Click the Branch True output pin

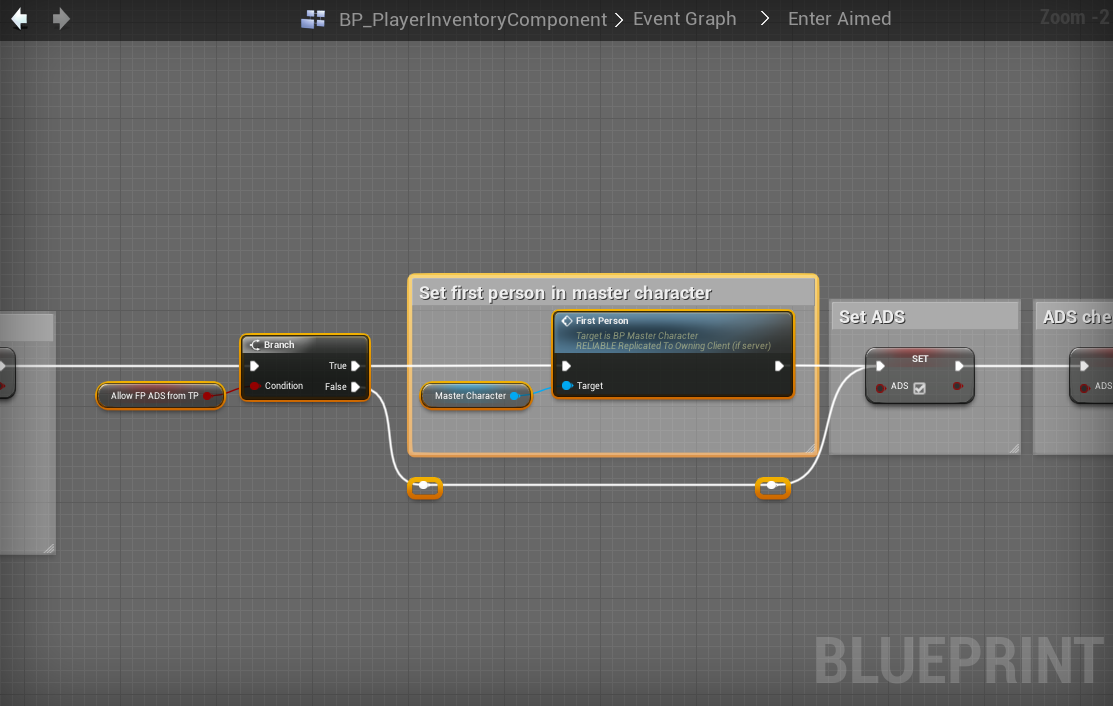tap(356, 366)
